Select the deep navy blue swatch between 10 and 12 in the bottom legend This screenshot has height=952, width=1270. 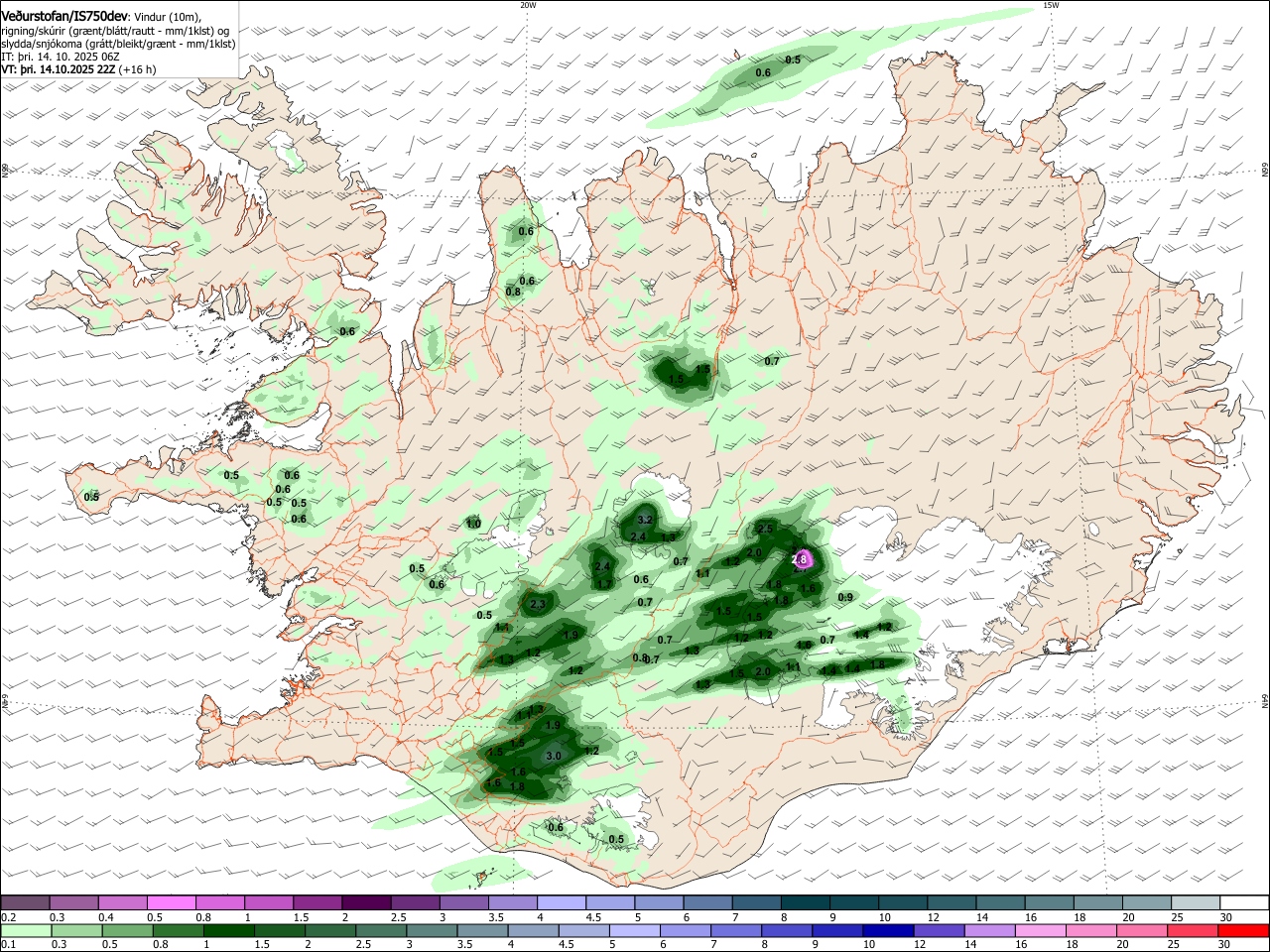[888, 930]
